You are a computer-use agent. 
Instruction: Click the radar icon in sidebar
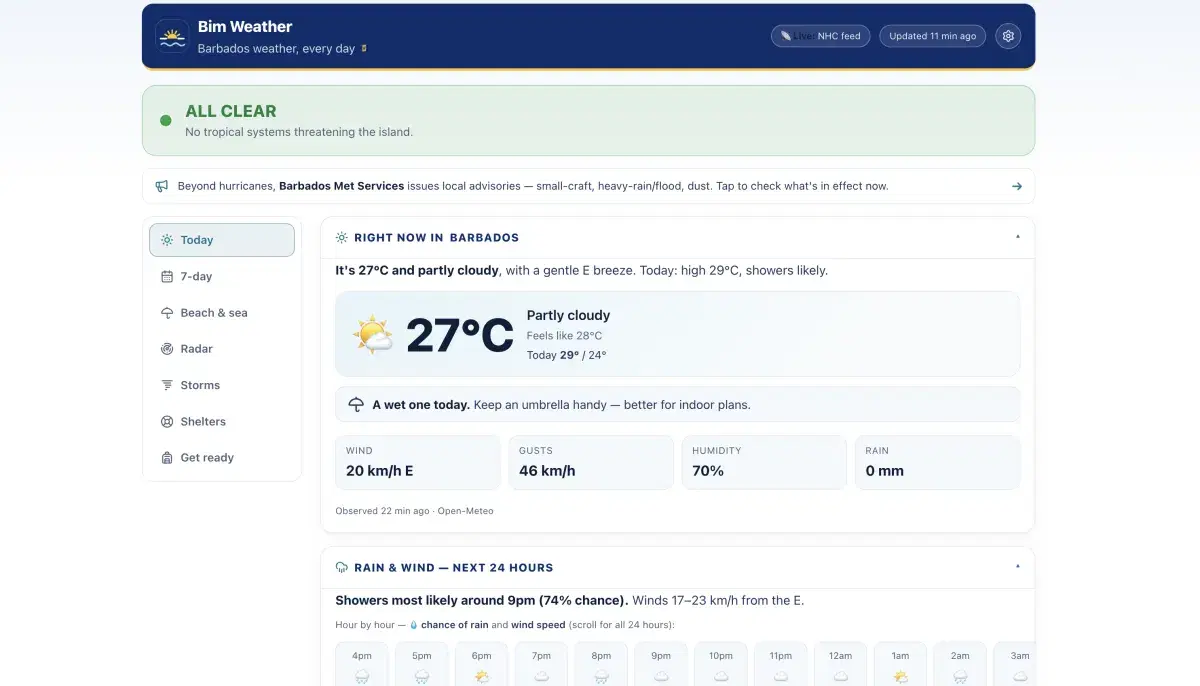[x=167, y=349]
